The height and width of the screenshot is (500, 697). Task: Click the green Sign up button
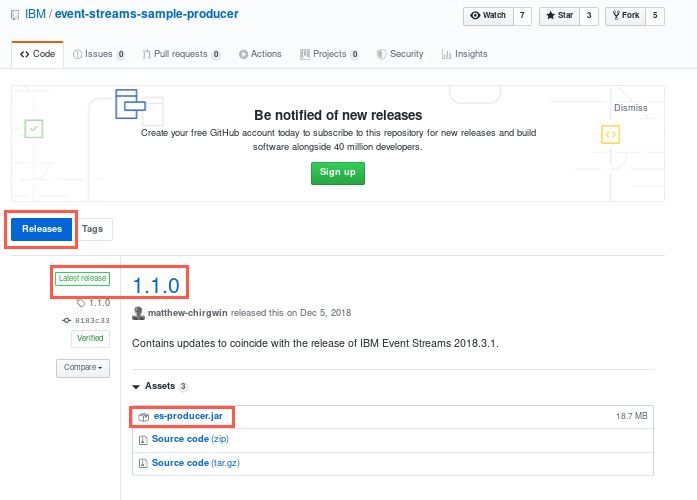coord(338,173)
